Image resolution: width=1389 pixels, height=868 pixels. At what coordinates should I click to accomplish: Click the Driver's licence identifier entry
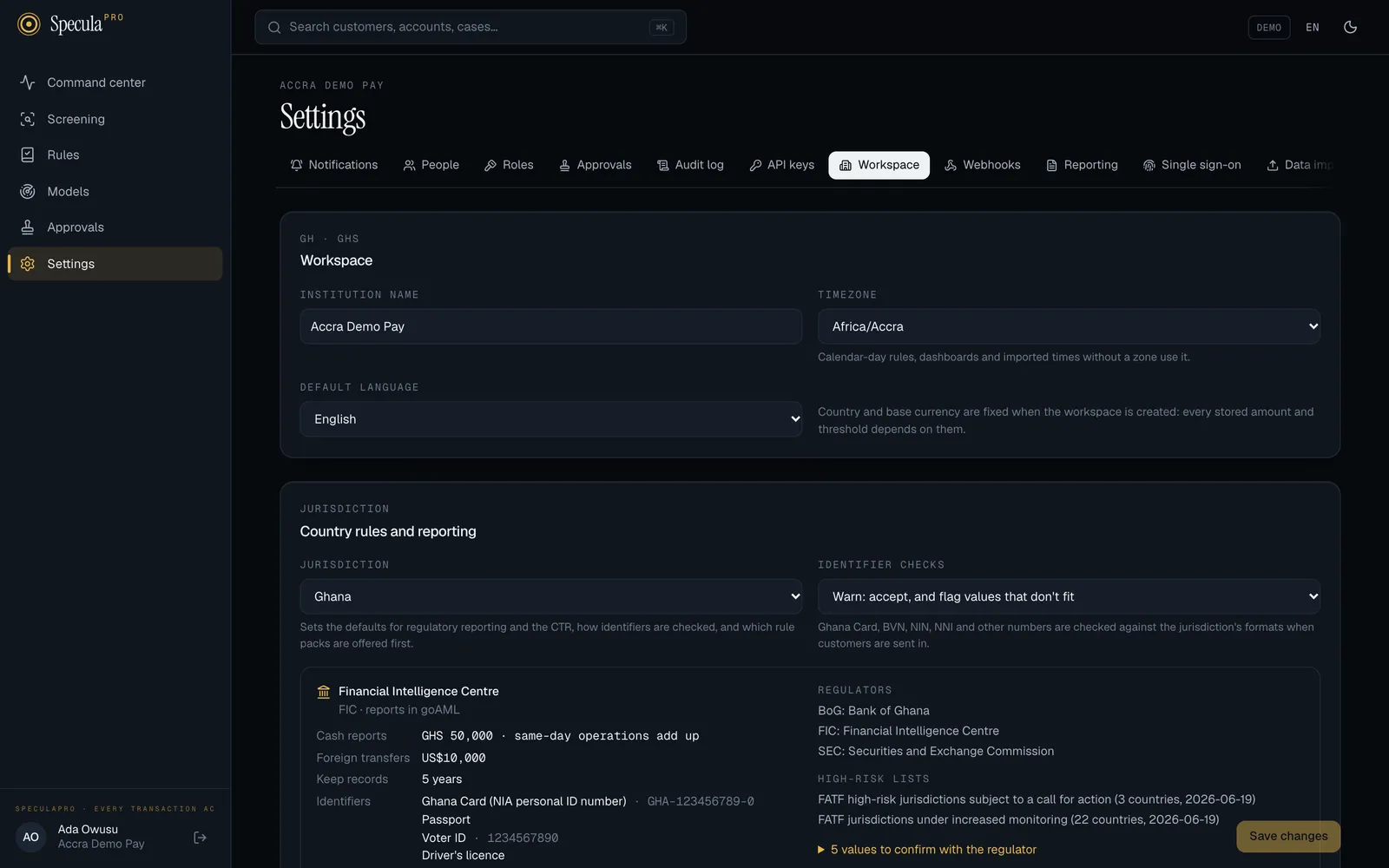click(x=463, y=856)
